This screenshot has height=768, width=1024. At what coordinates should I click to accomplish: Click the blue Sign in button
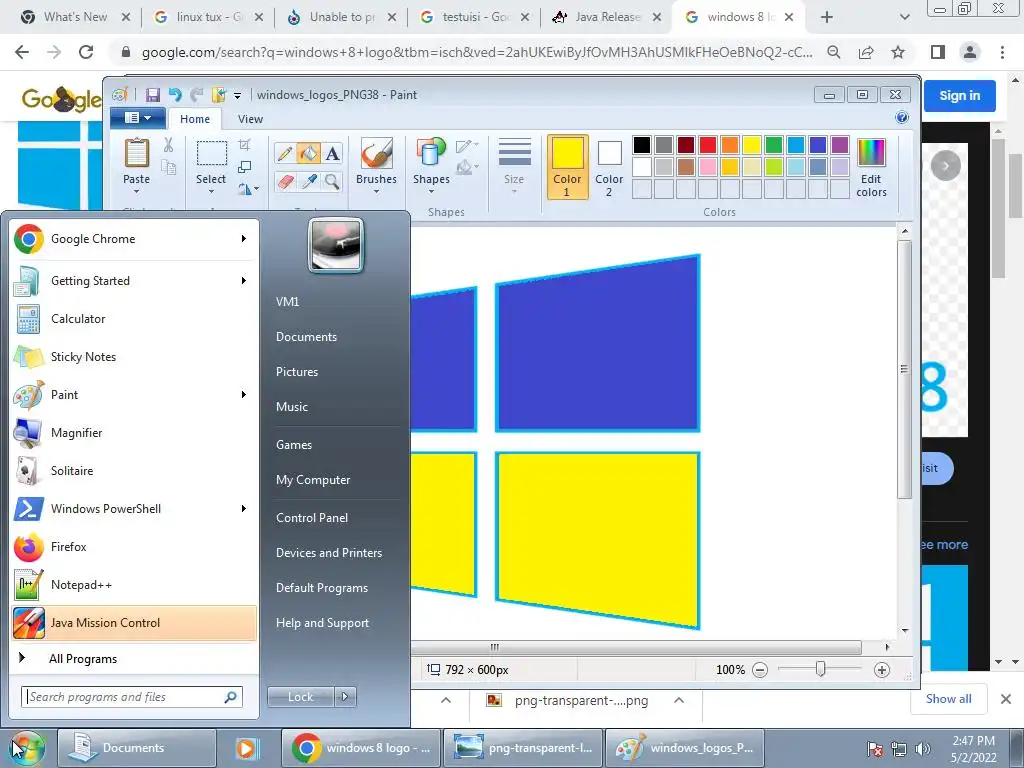tap(959, 95)
